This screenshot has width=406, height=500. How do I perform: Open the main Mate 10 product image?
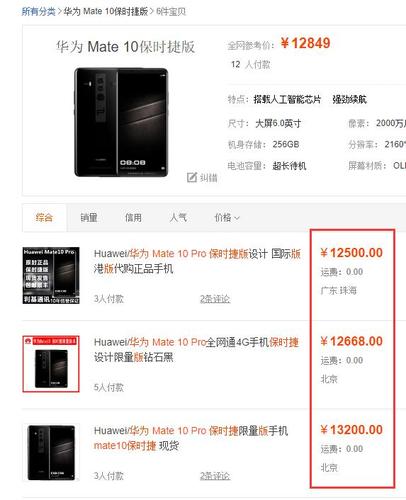point(121,122)
